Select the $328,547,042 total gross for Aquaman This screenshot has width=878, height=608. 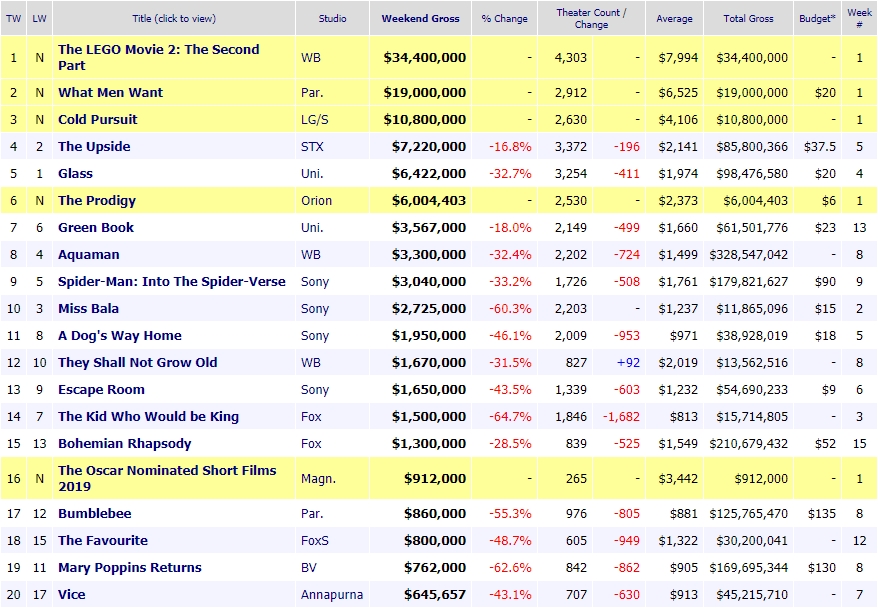click(x=749, y=254)
